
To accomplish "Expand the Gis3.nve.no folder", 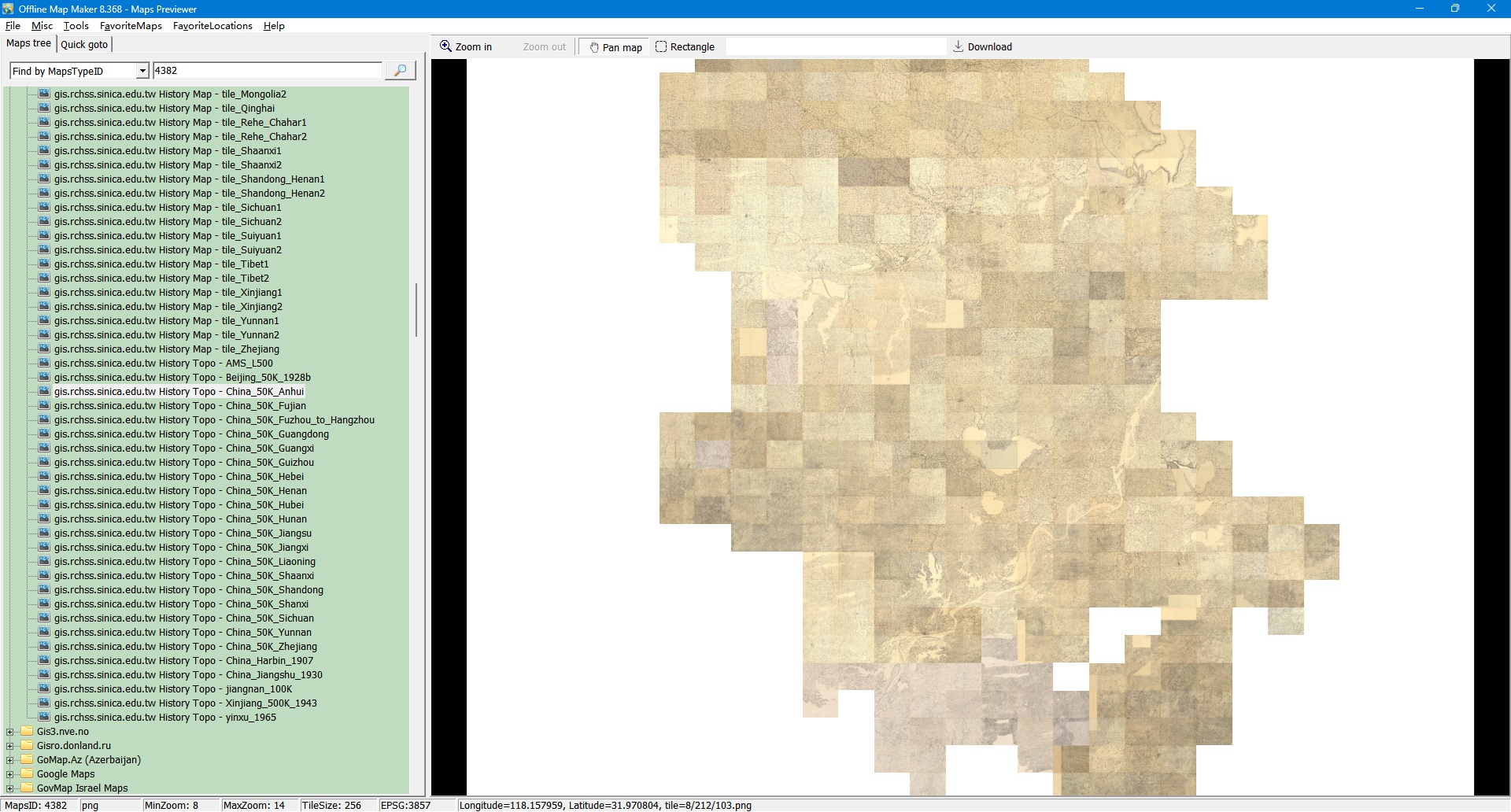I will point(10,732).
